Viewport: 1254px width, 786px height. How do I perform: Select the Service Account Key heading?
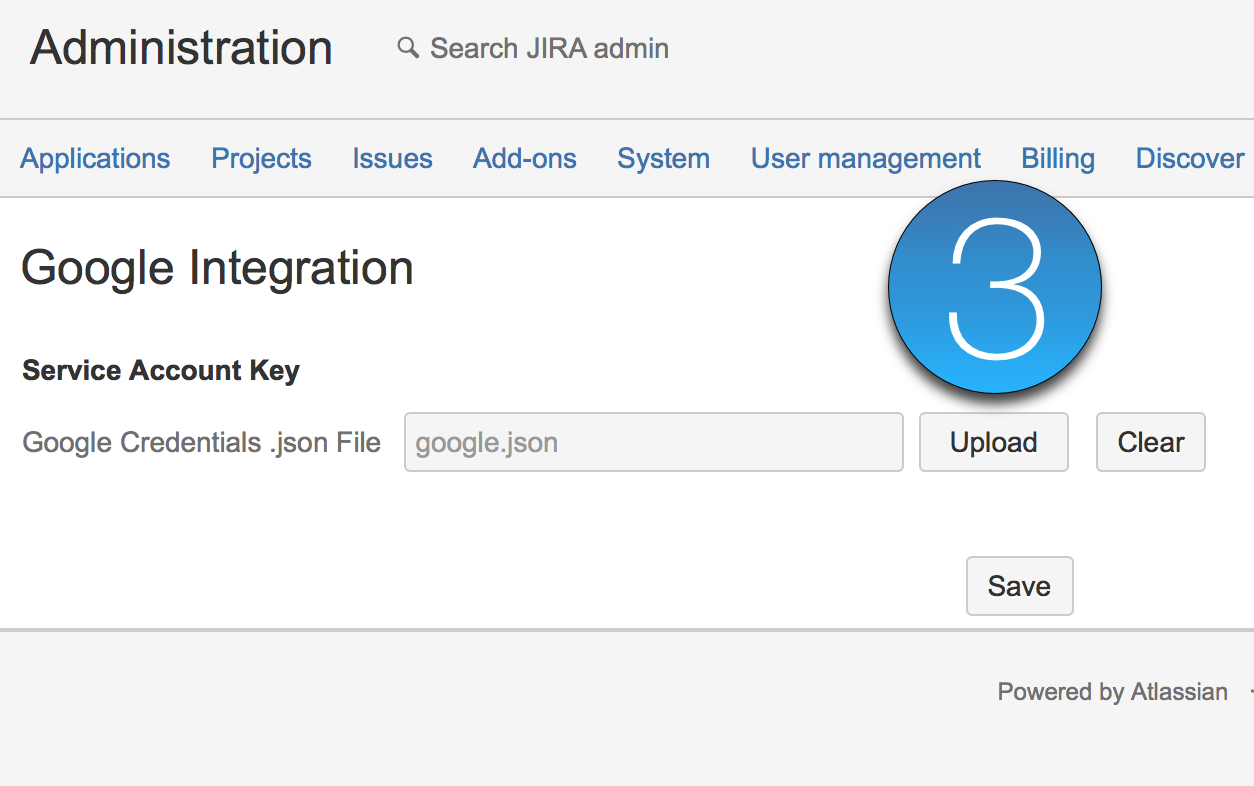click(160, 370)
